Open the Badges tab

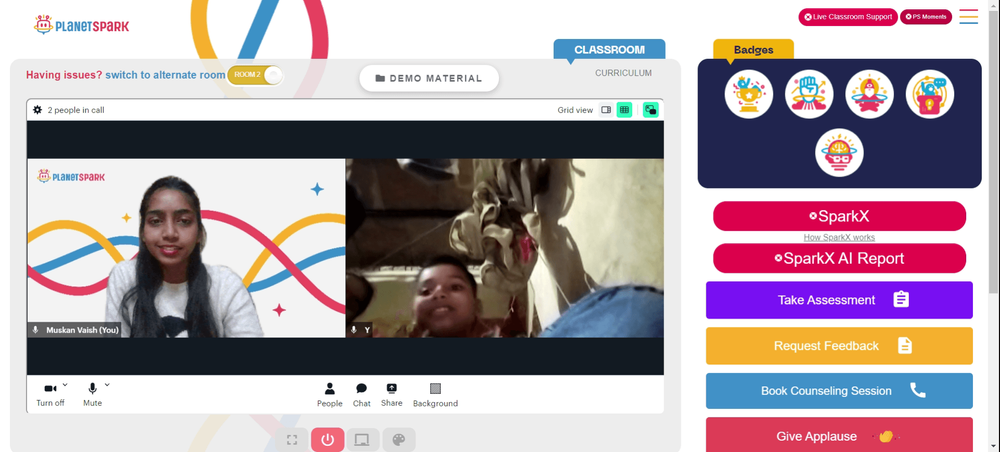coord(753,50)
